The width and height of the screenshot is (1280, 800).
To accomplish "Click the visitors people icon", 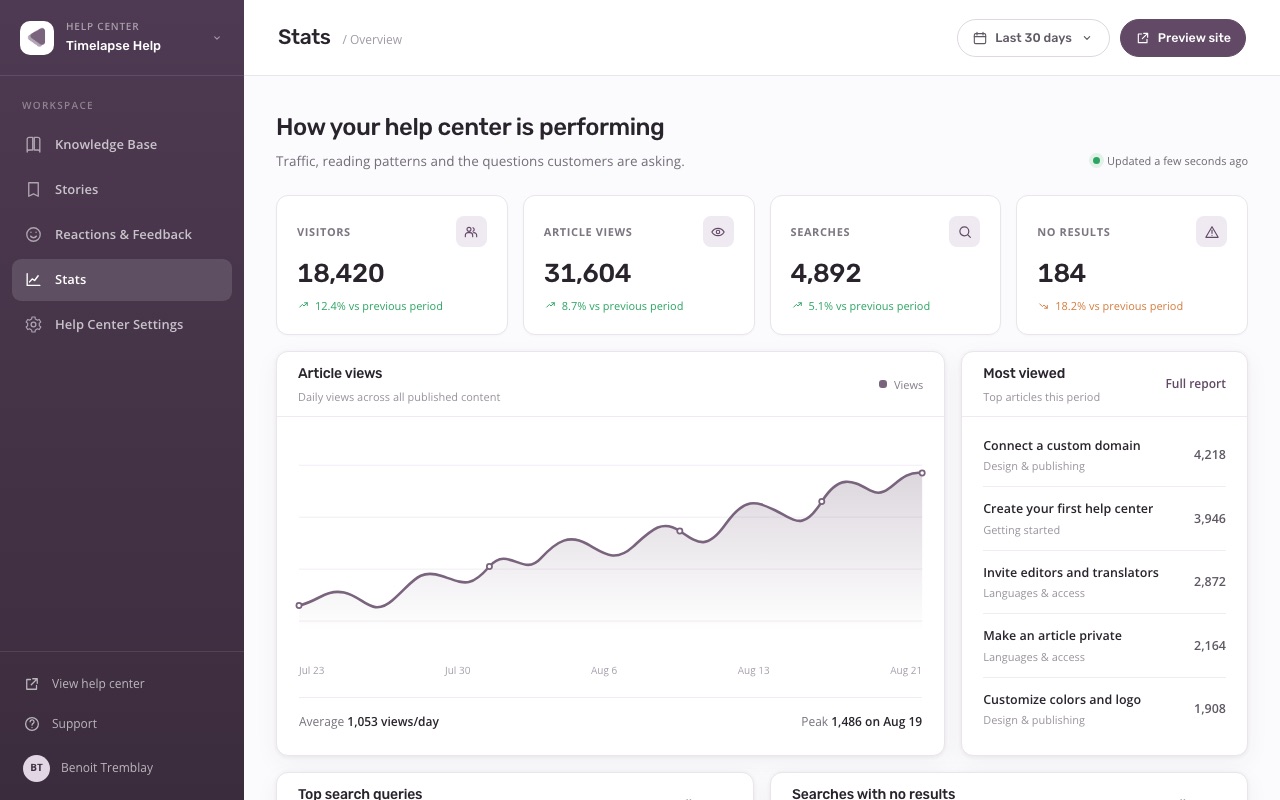I will click(471, 232).
